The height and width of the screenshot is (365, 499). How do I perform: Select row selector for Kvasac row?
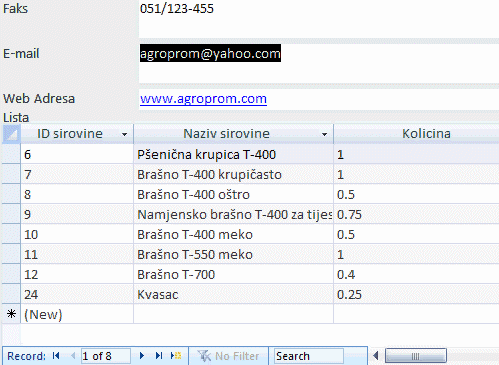click(11, 294)
